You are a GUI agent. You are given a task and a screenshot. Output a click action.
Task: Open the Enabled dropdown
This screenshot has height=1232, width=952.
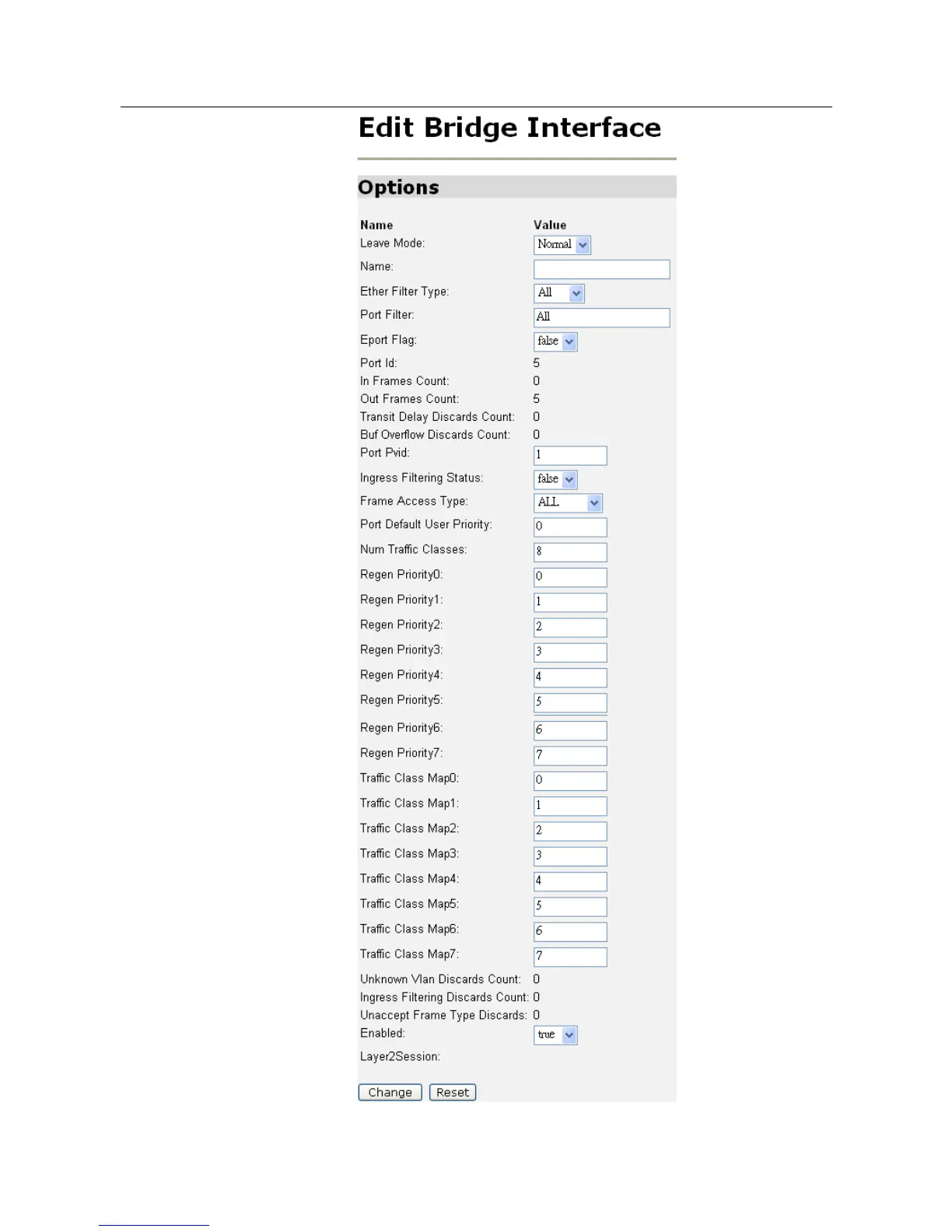(555, 1035)
